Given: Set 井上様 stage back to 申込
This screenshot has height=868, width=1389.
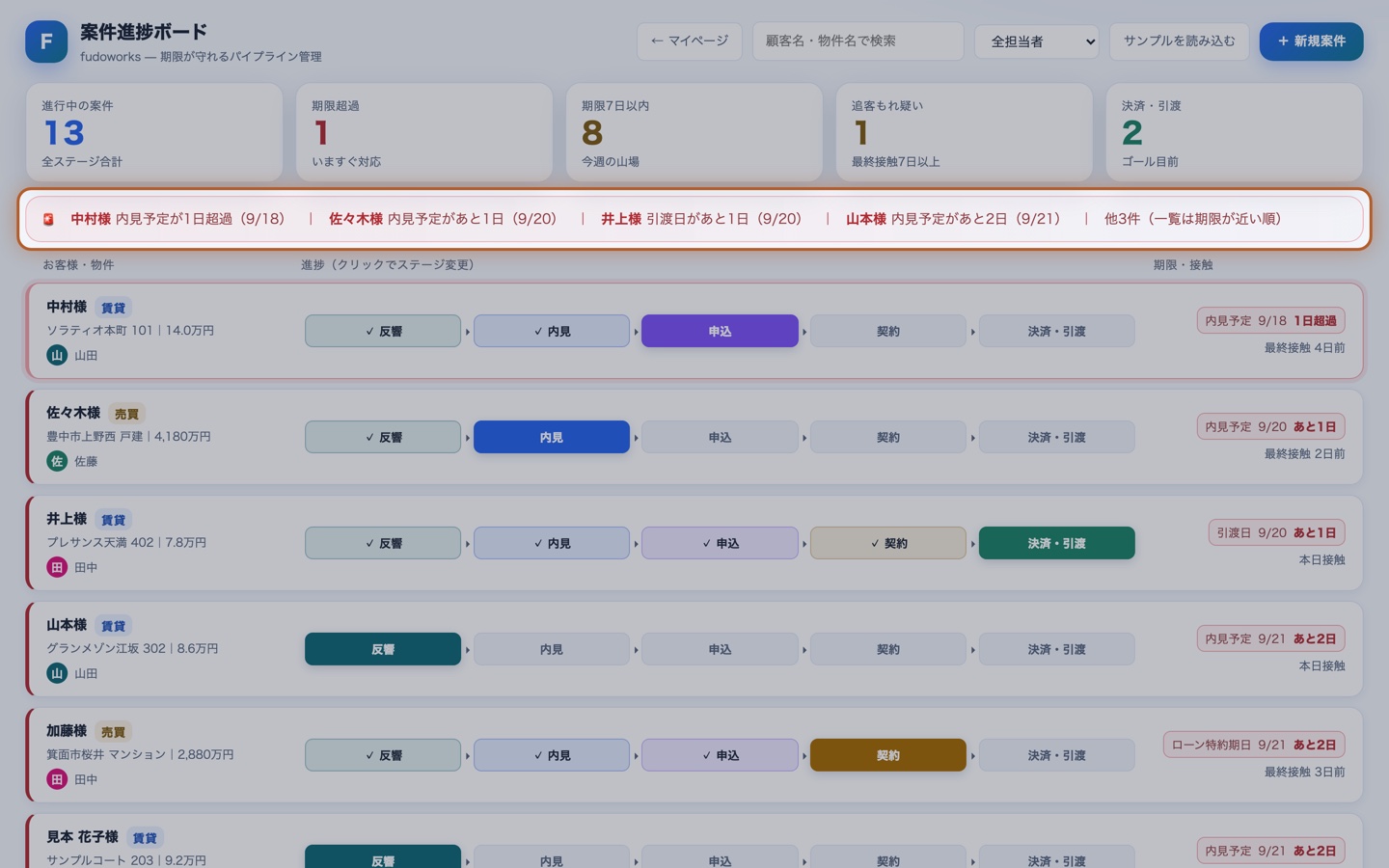Looking at the screenshot, I should click(x=720, y=543).
